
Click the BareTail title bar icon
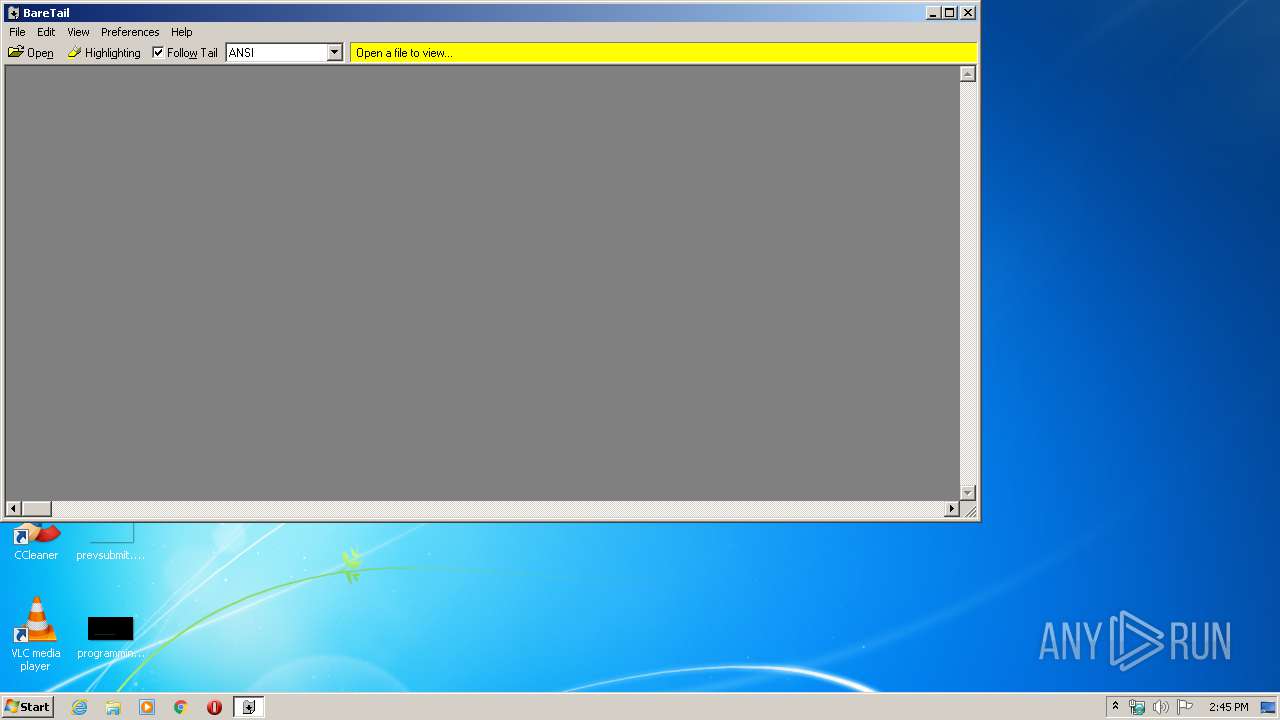(x=13, y=13)
